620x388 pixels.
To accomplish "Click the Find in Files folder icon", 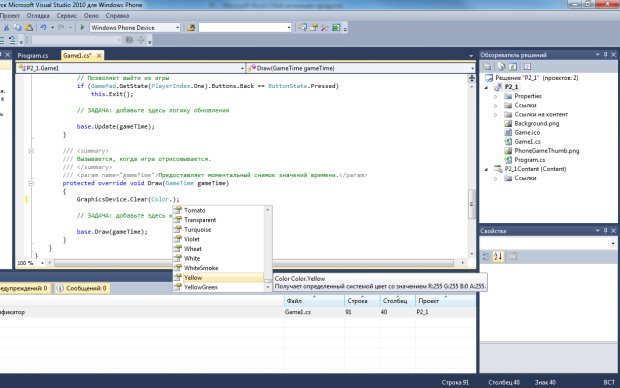I will 191,28.
